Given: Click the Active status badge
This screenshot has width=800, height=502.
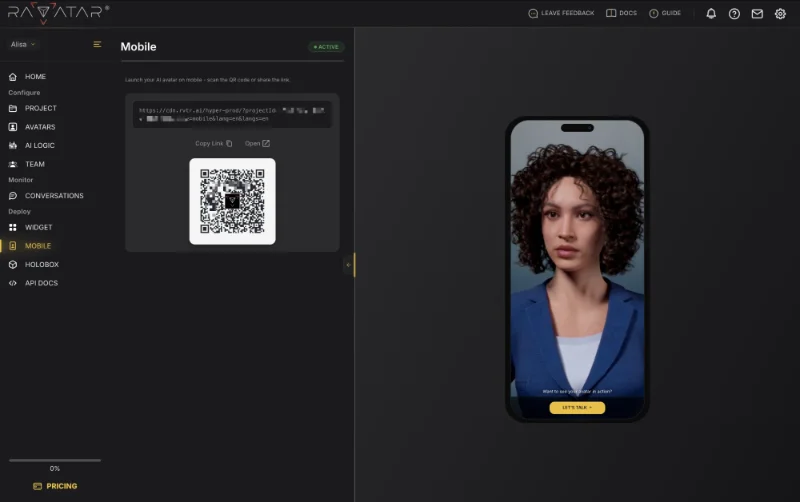Looking at the screenshot, I should click(326, 47).
